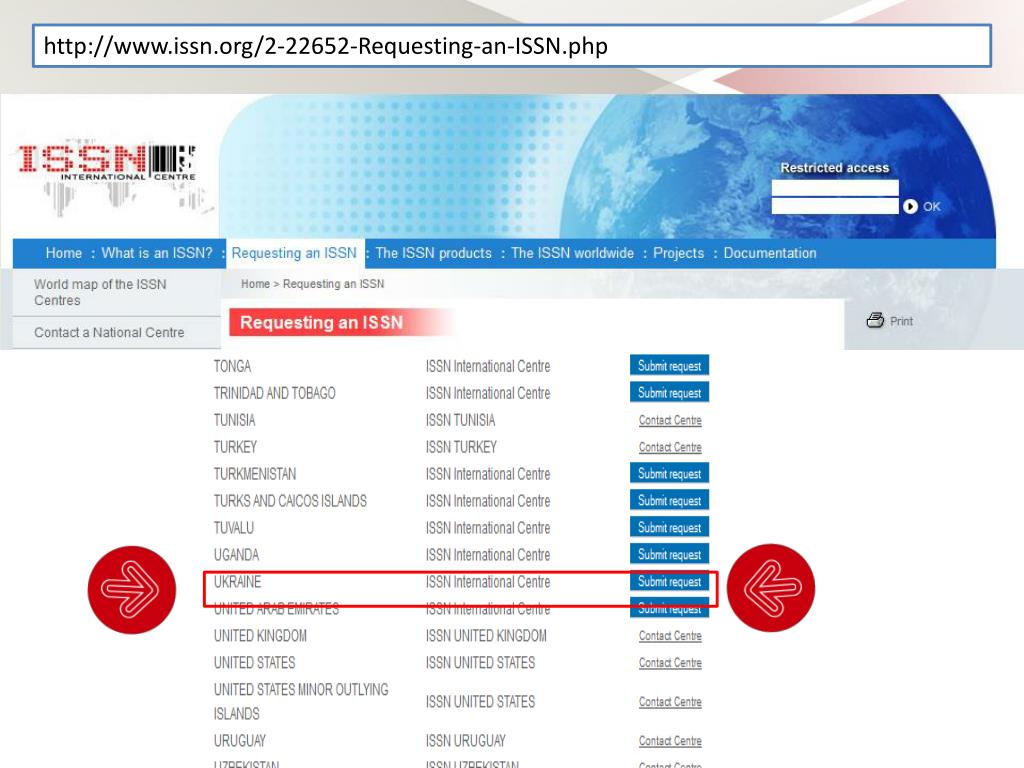Click the ISSN URUGUAY centre text
Screen dimensions: 1024x768
(x=466, y=741)
